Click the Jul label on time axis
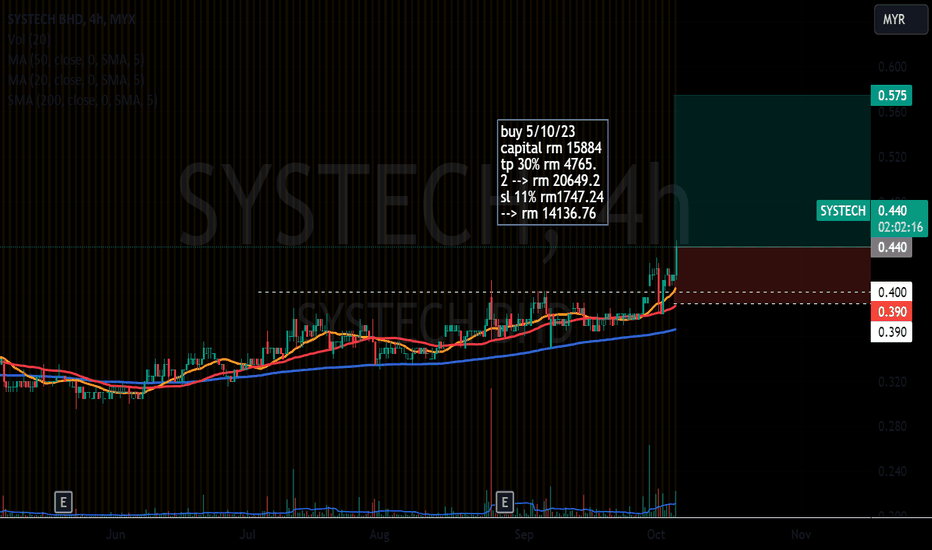This screenshot has width=932, height=550. coord(247,534)
